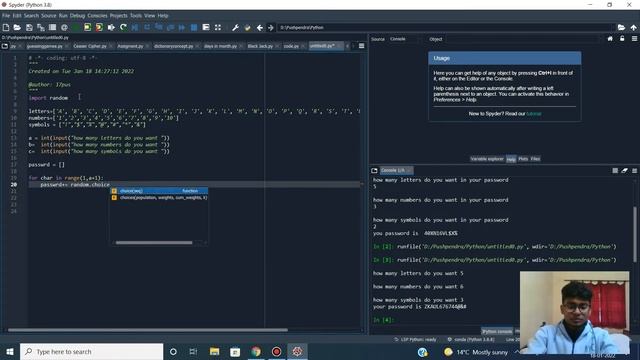Open the Files pane tab

[535, 159]
